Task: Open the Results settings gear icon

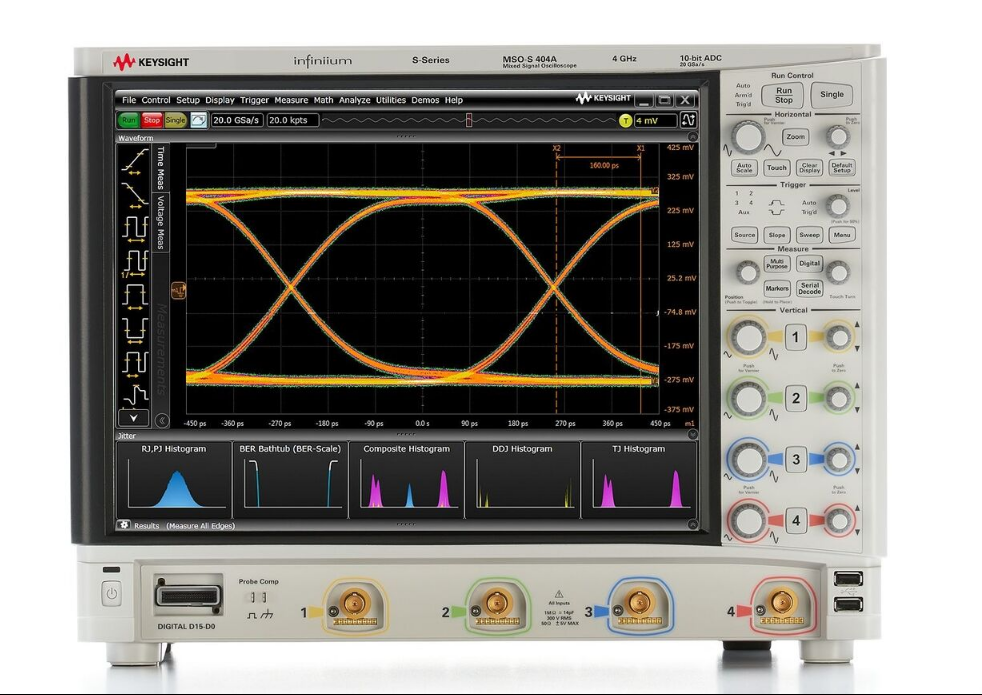Action: point(124,524)
